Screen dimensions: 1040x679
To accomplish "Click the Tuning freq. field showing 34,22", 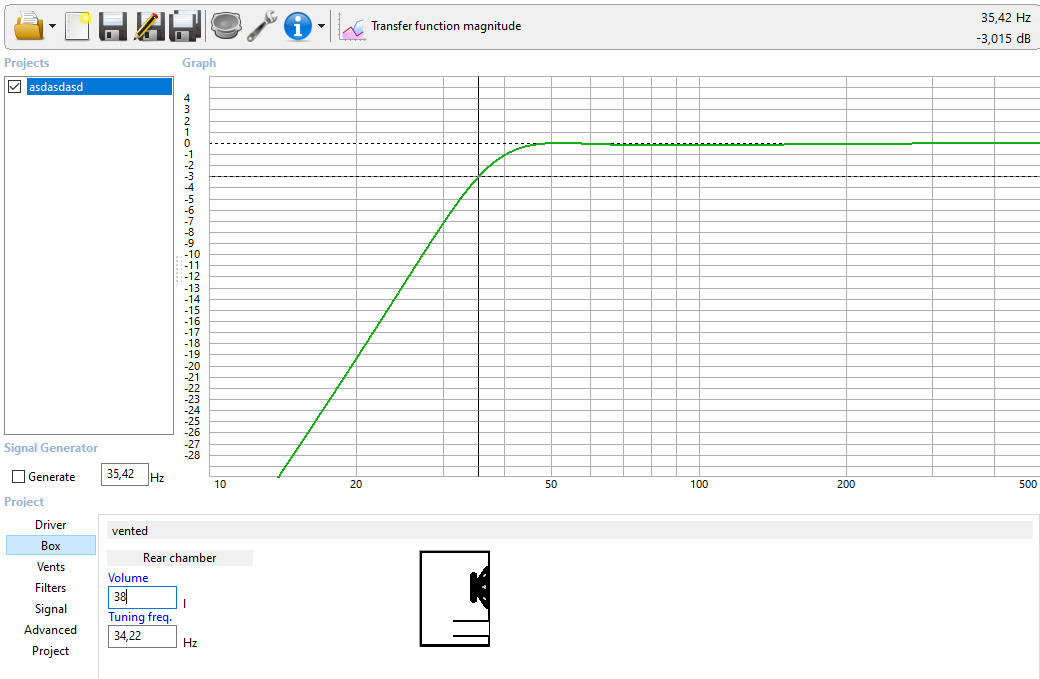I will [143, 637].
